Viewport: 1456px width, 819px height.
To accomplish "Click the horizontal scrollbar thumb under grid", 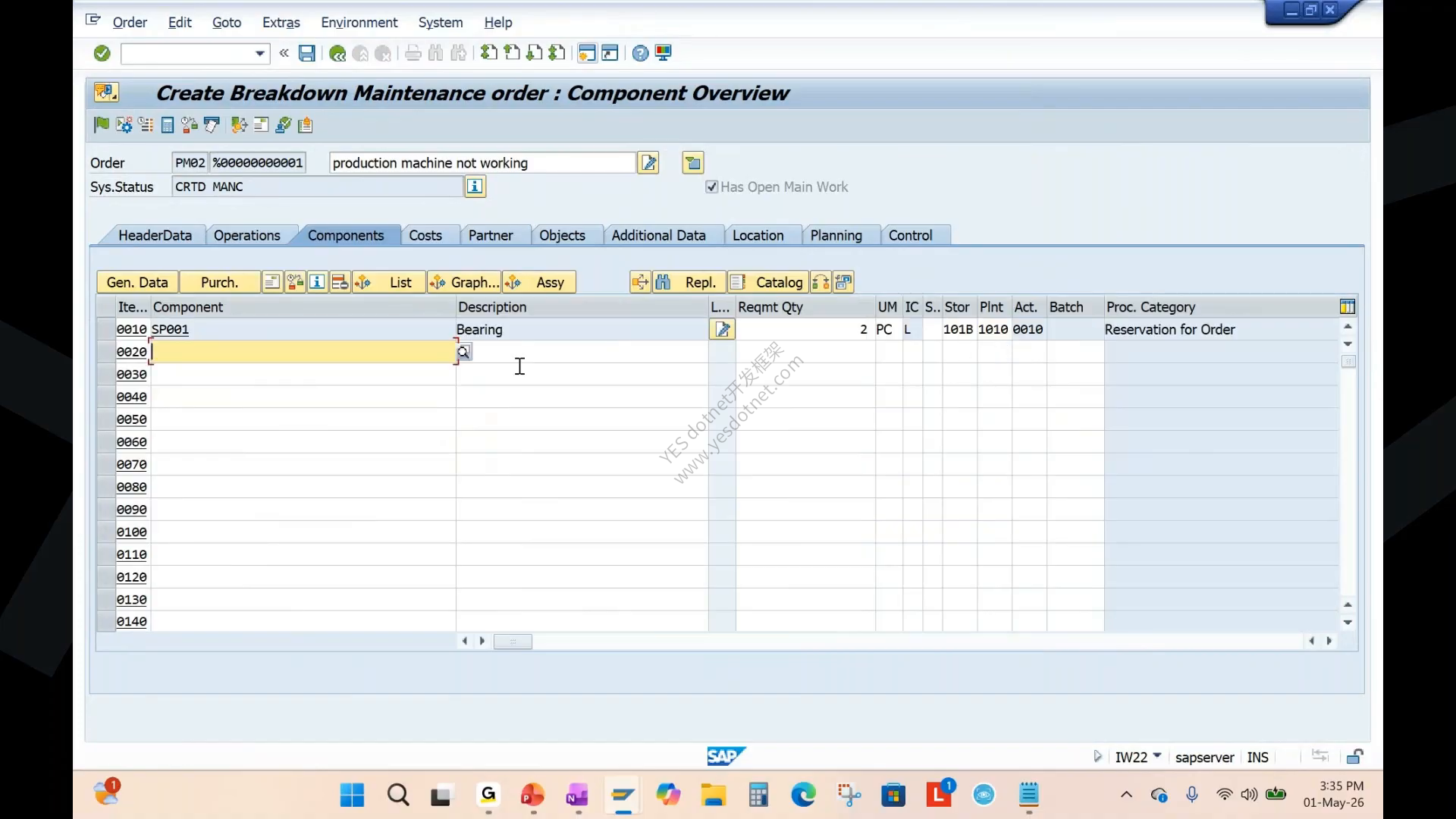I will (x=513, y=642).
